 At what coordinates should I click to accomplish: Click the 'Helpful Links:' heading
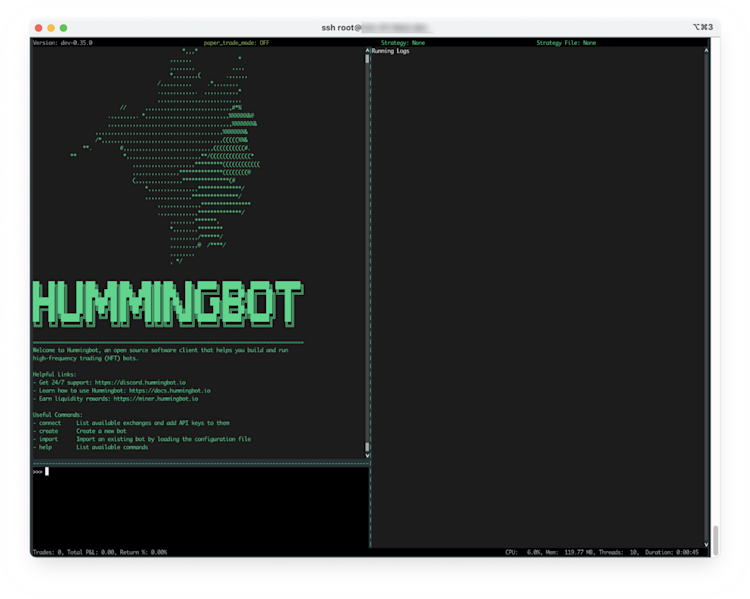pos(55,374)
